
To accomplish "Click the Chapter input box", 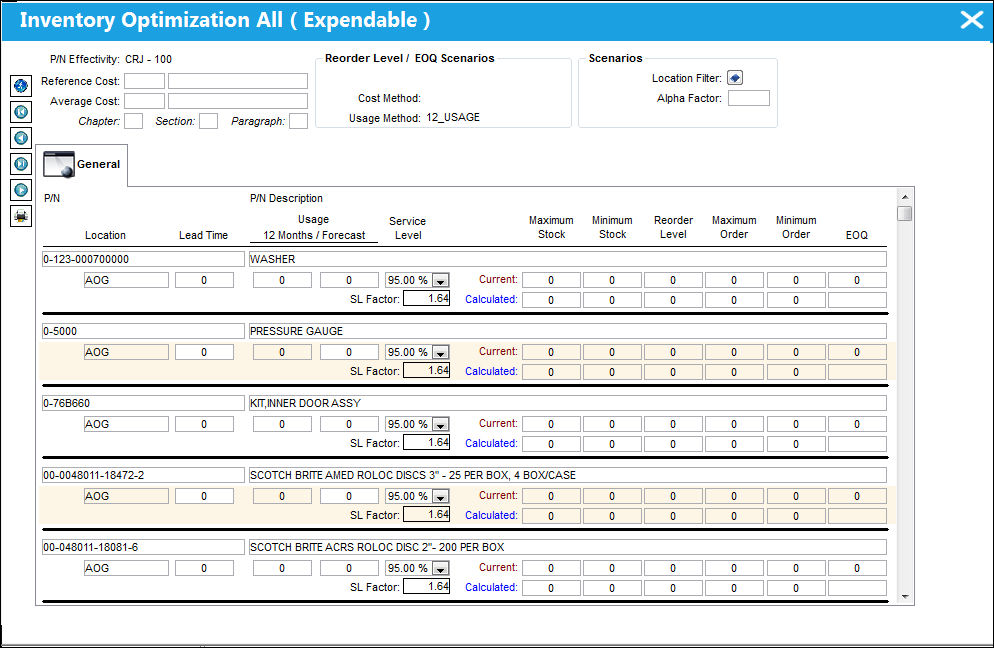I will [x=133, y=121].
